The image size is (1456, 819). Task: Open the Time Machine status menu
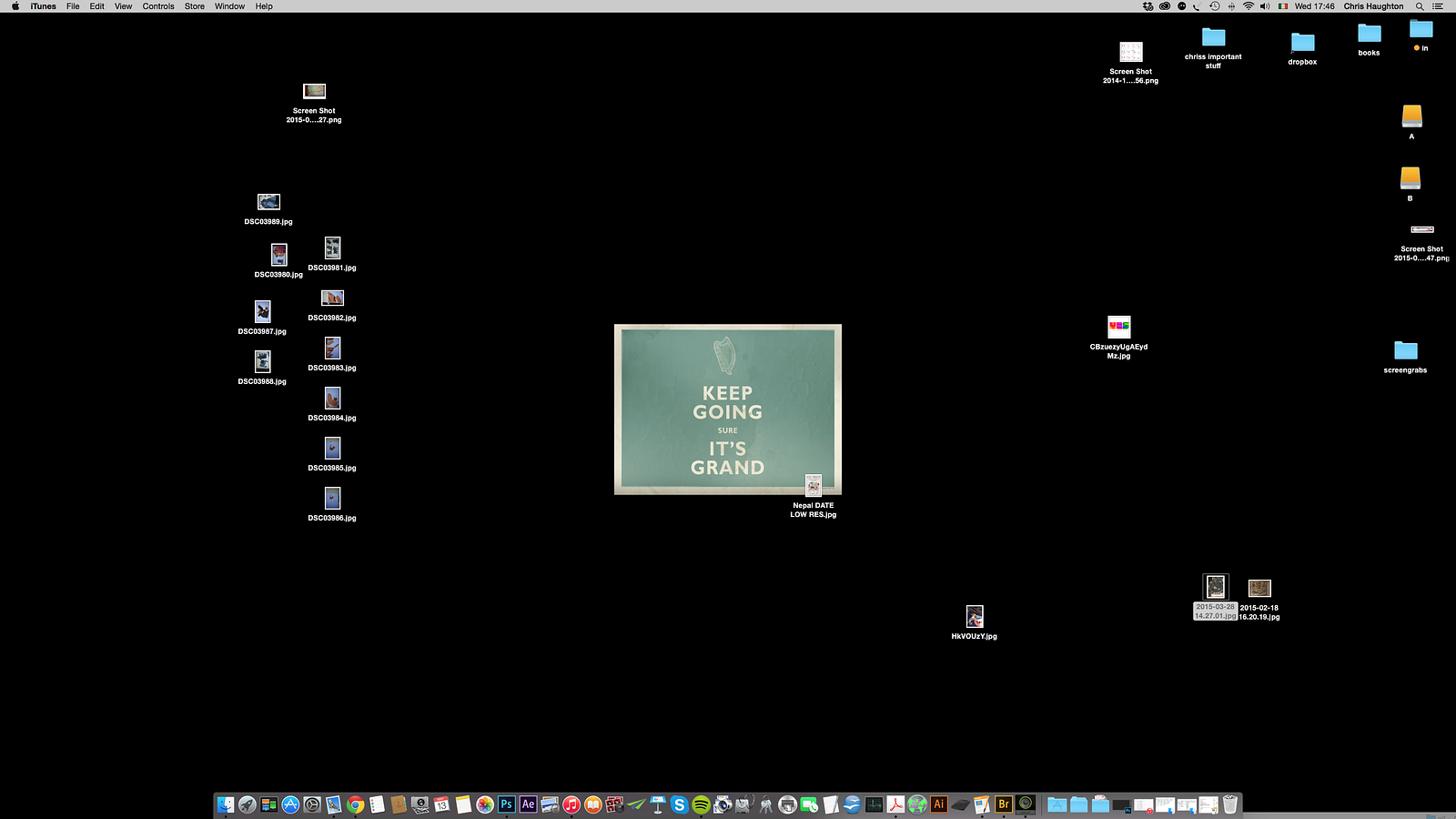pos(1214,6)
